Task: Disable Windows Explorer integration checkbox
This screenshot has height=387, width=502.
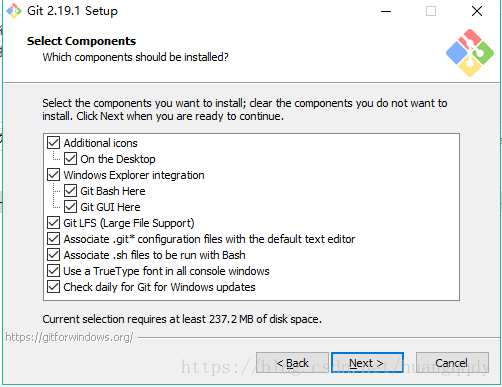Action: 53,175
